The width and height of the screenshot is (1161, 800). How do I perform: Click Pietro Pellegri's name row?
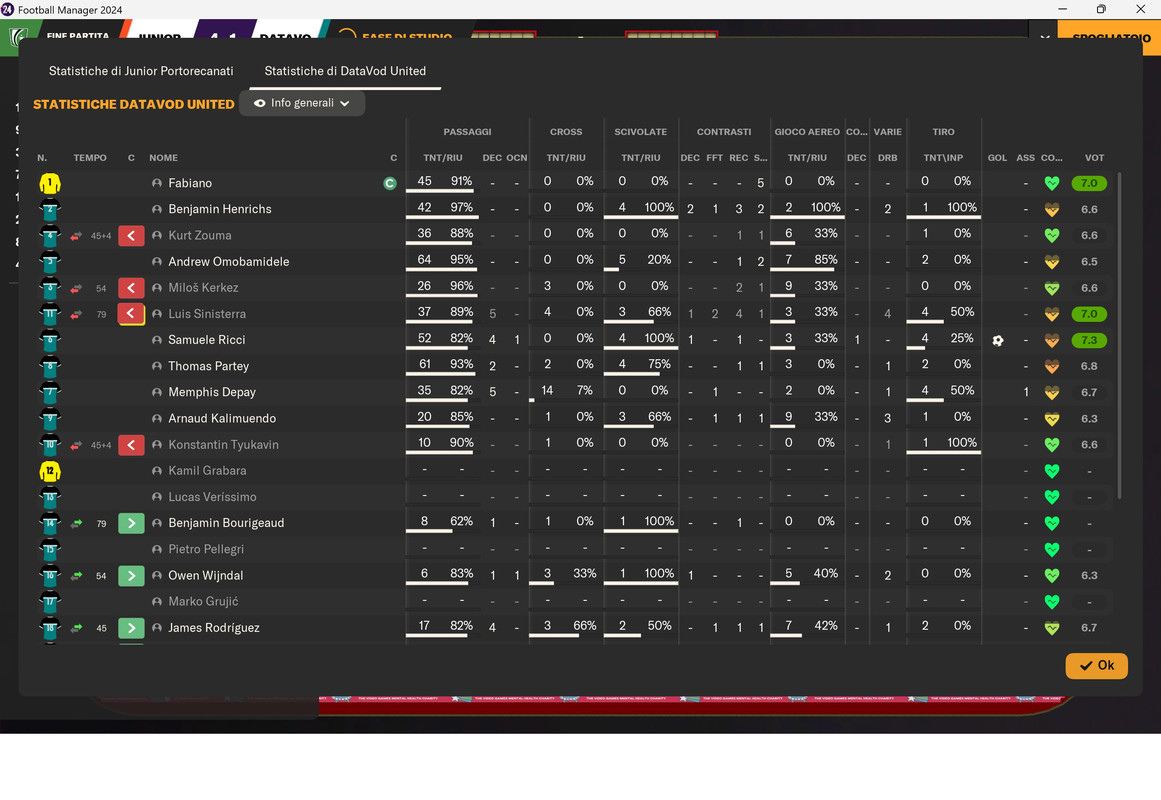click(x=205, y=549)
